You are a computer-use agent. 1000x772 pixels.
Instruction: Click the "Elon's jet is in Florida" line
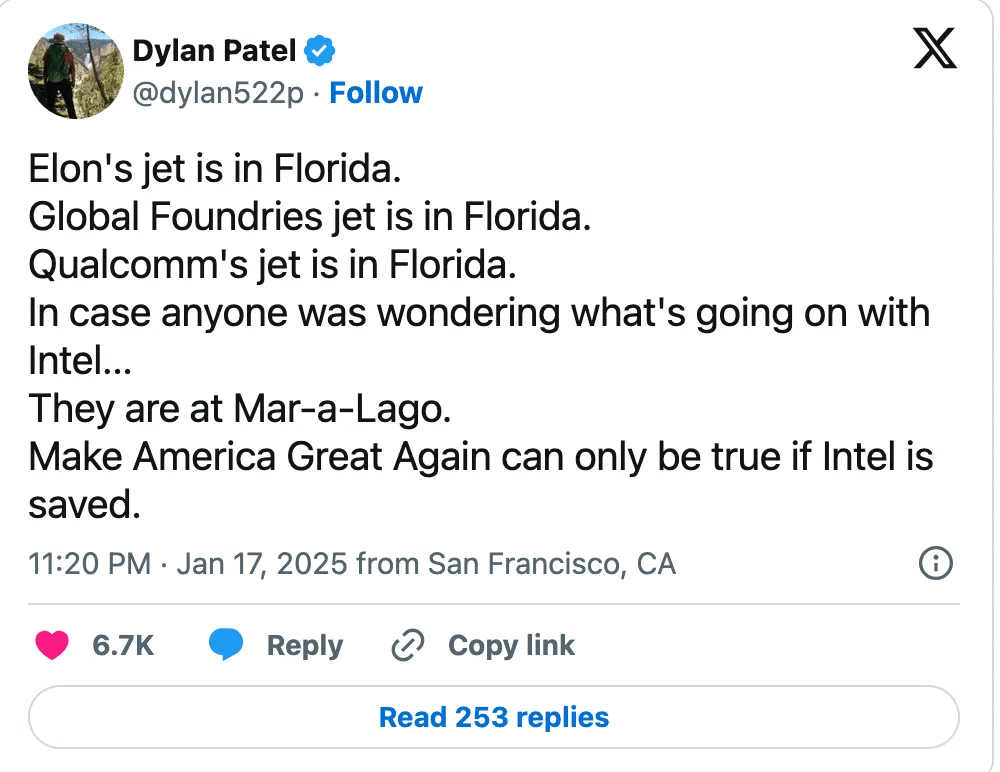214,168
